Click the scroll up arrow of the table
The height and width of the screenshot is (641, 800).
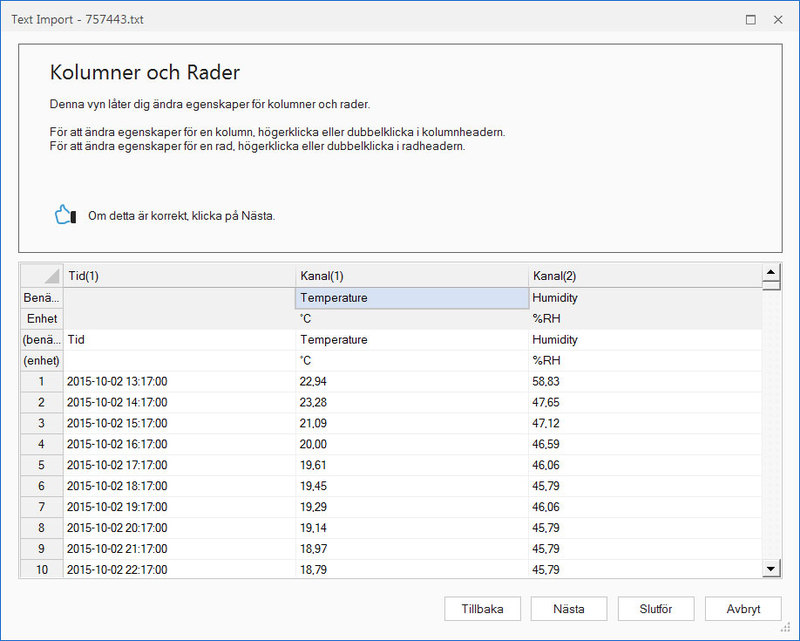[x=771, y=273]
